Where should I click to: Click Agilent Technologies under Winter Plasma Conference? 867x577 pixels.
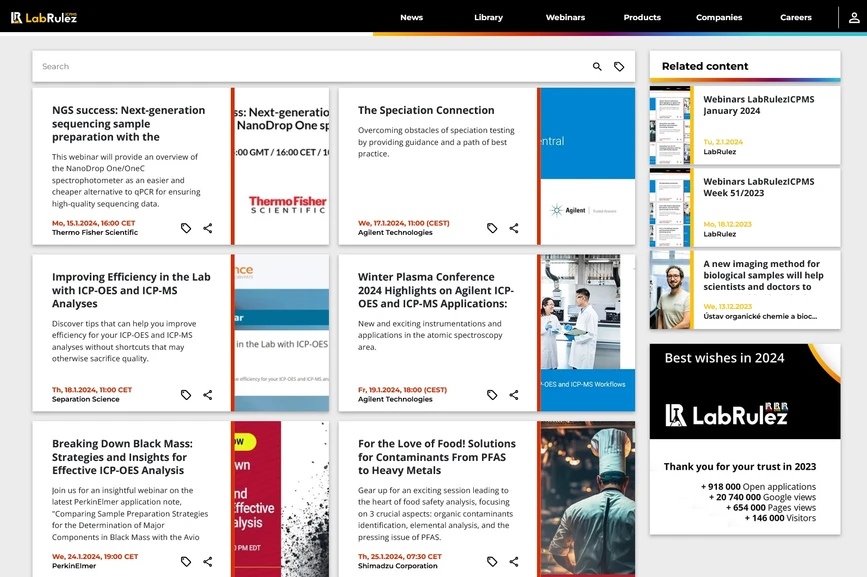point(395,400)
